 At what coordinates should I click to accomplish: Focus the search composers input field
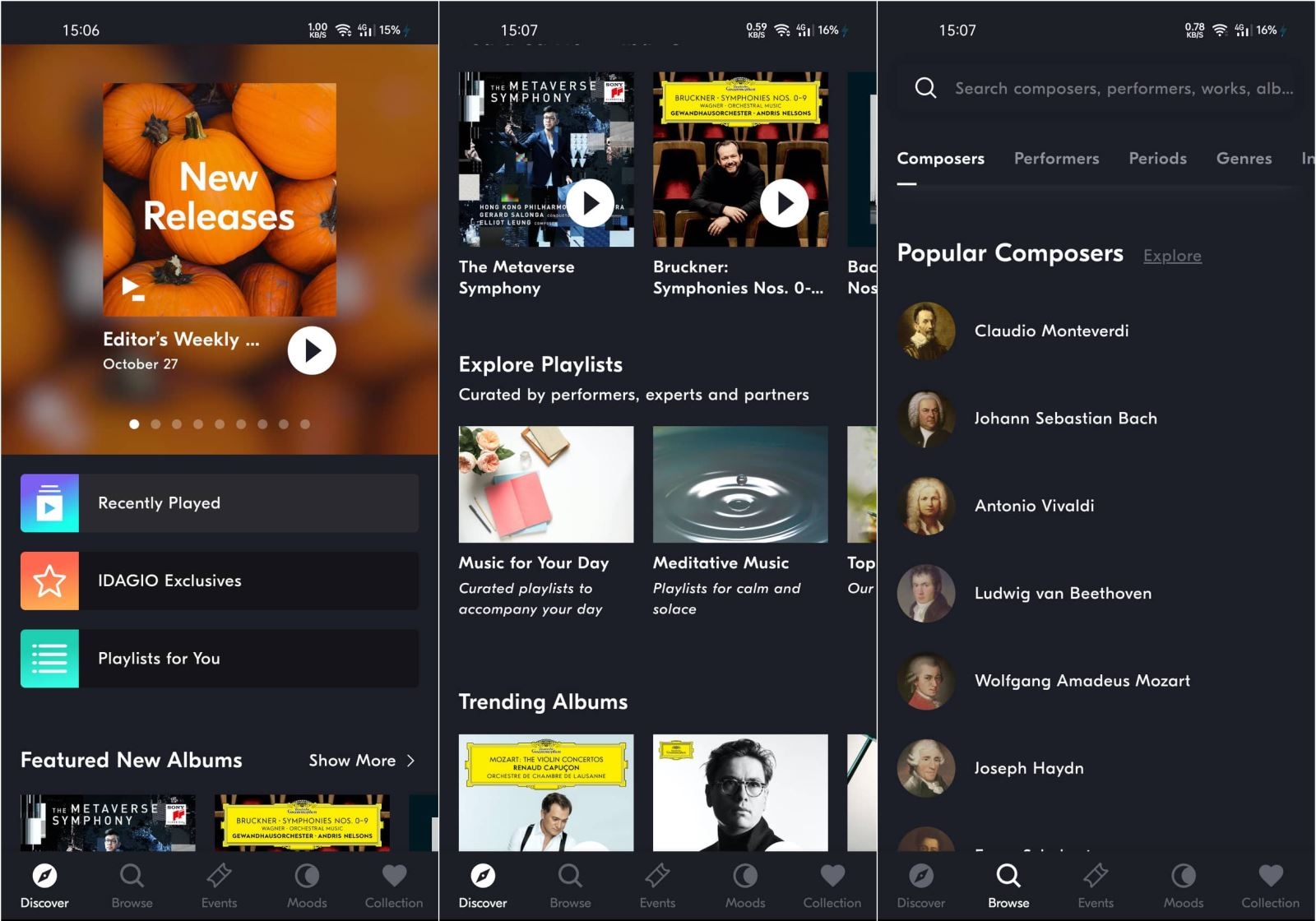tap(1096, 88)
